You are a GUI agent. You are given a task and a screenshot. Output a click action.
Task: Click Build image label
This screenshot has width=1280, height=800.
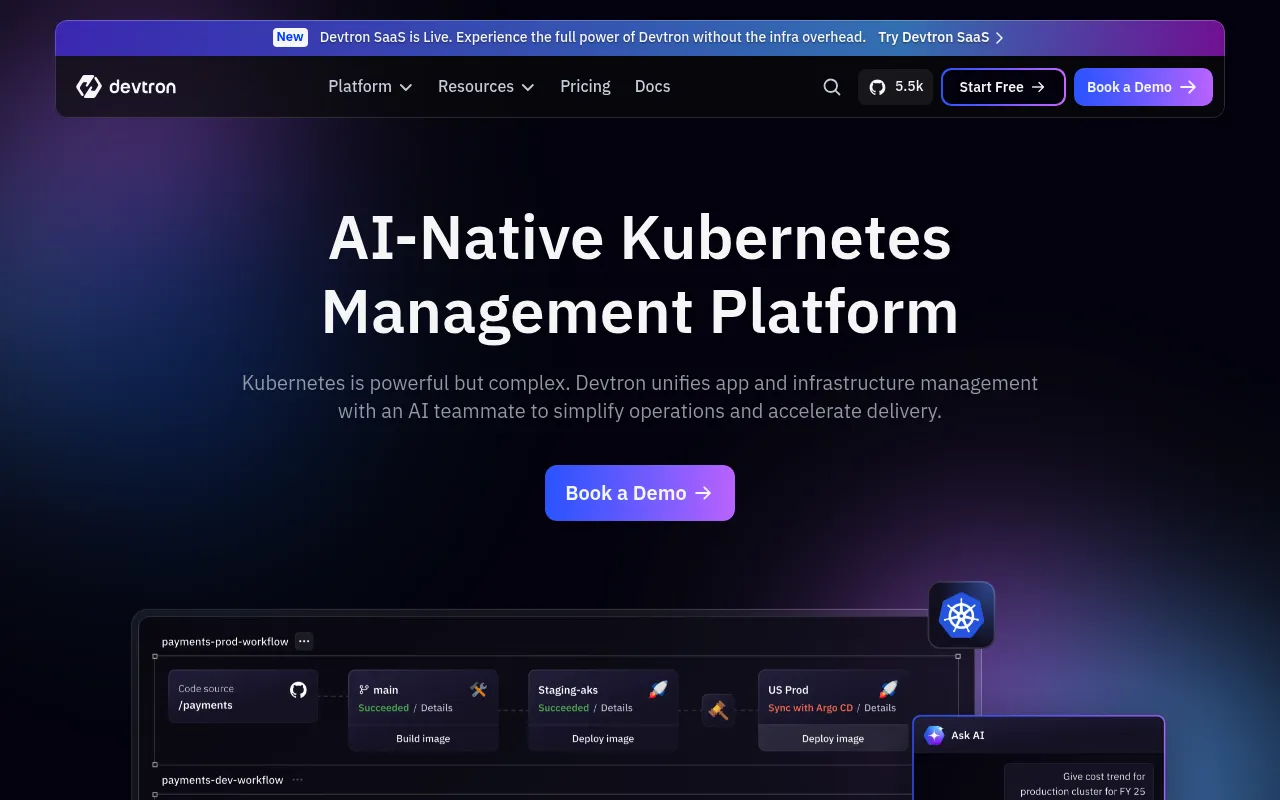point(423,739)
